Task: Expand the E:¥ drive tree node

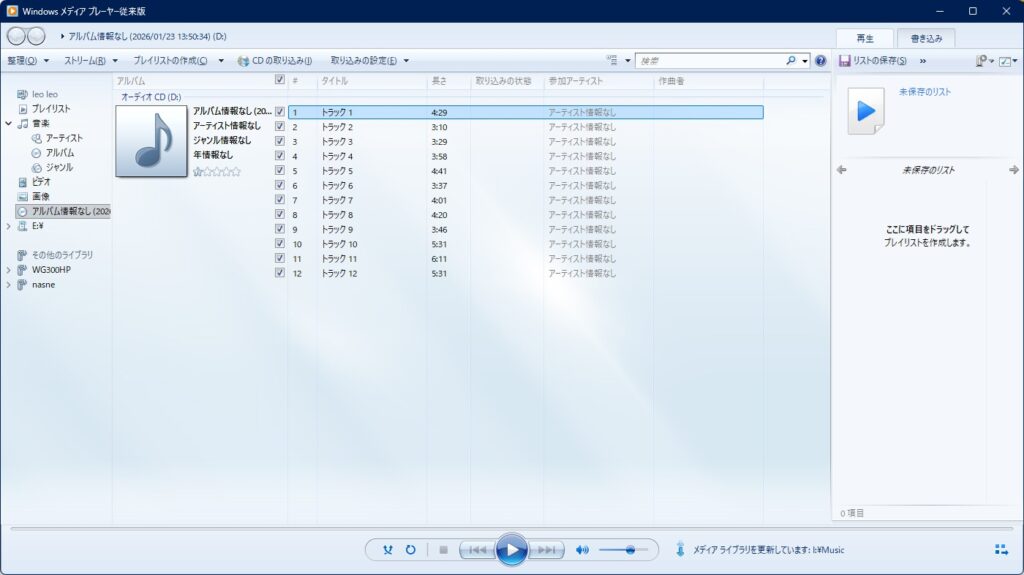Action: click(x=9, y=226)
